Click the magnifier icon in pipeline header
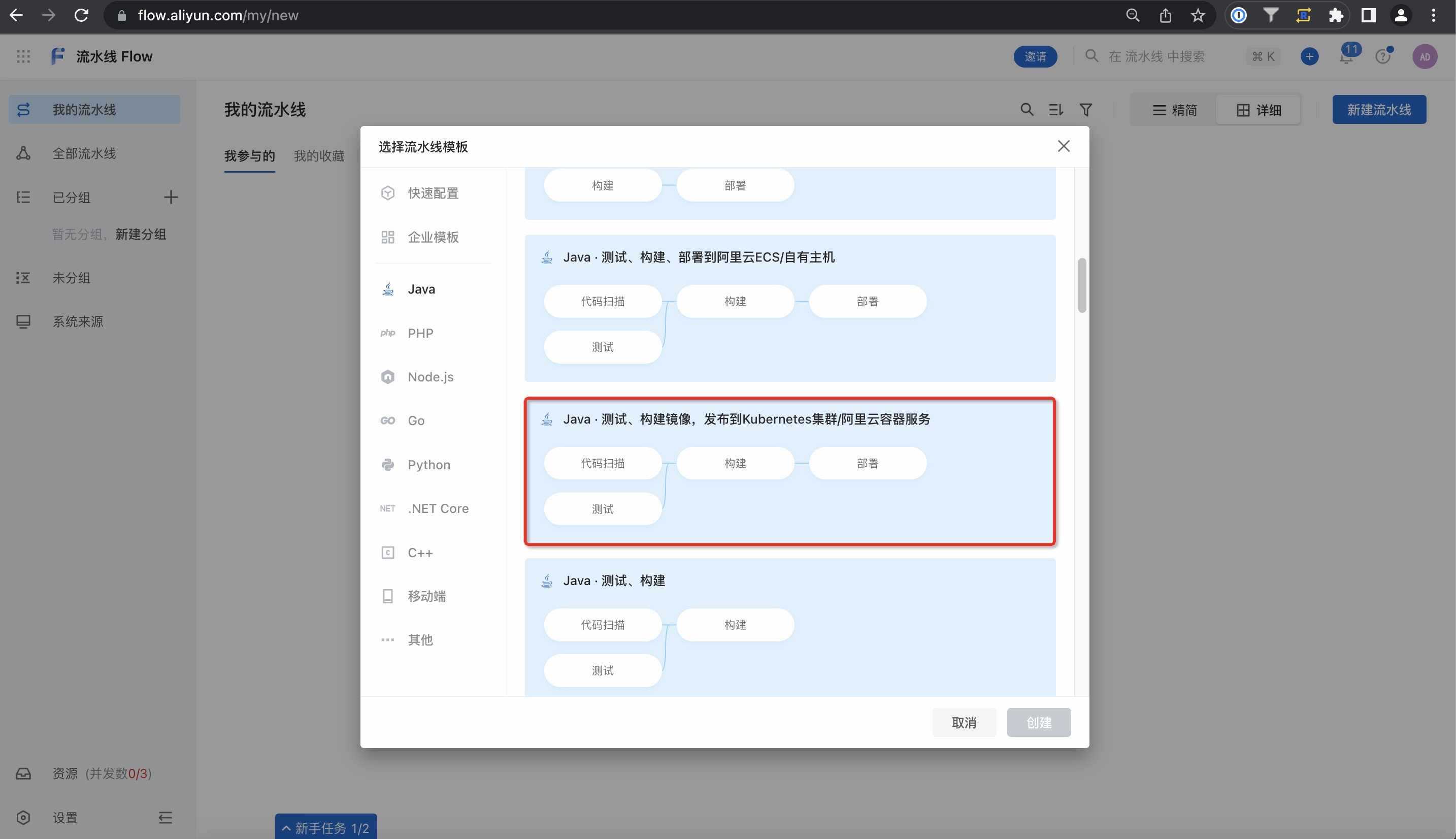Viewport: 1456px width, 839px height. pyautogui.click(x=1027, y=110)
